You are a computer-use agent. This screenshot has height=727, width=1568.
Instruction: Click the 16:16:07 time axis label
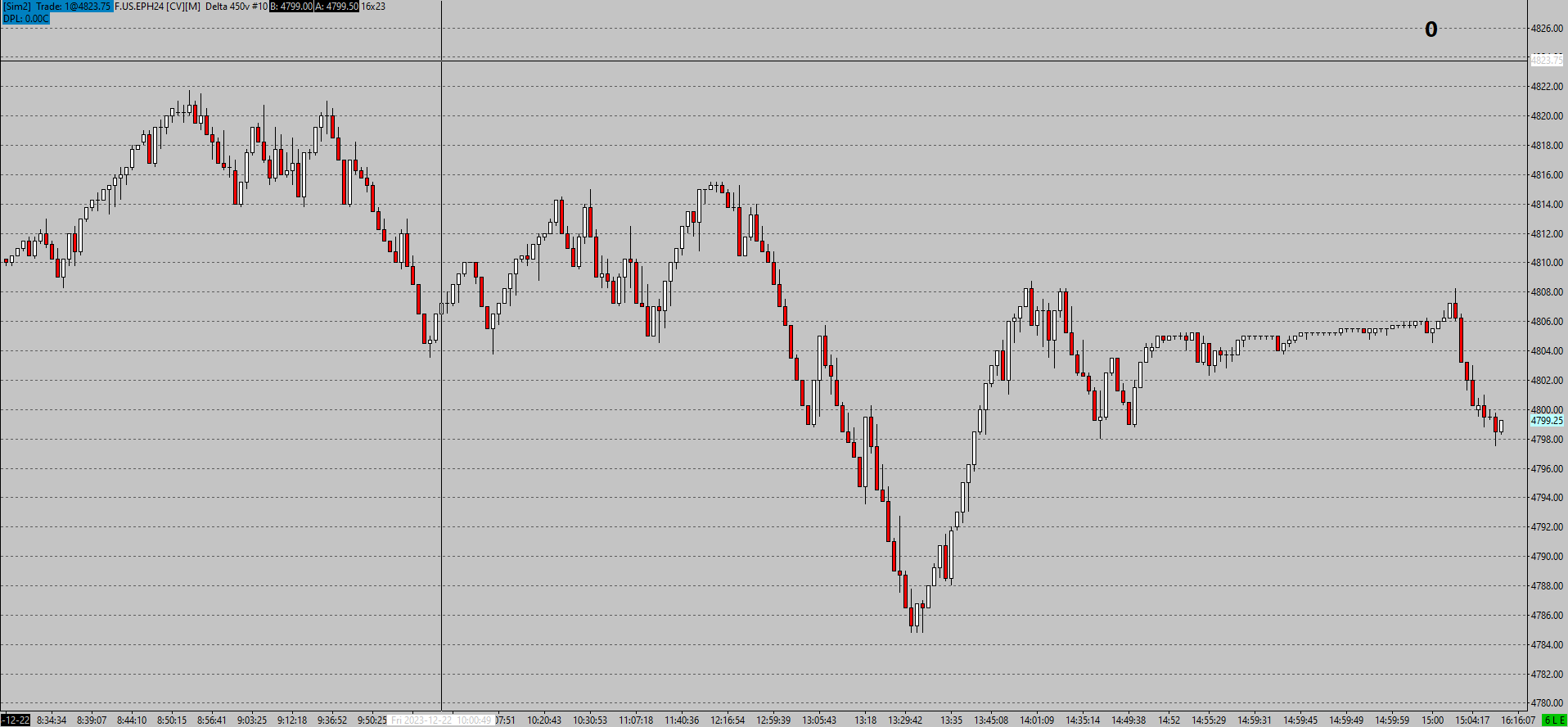tap(1518, 720)
